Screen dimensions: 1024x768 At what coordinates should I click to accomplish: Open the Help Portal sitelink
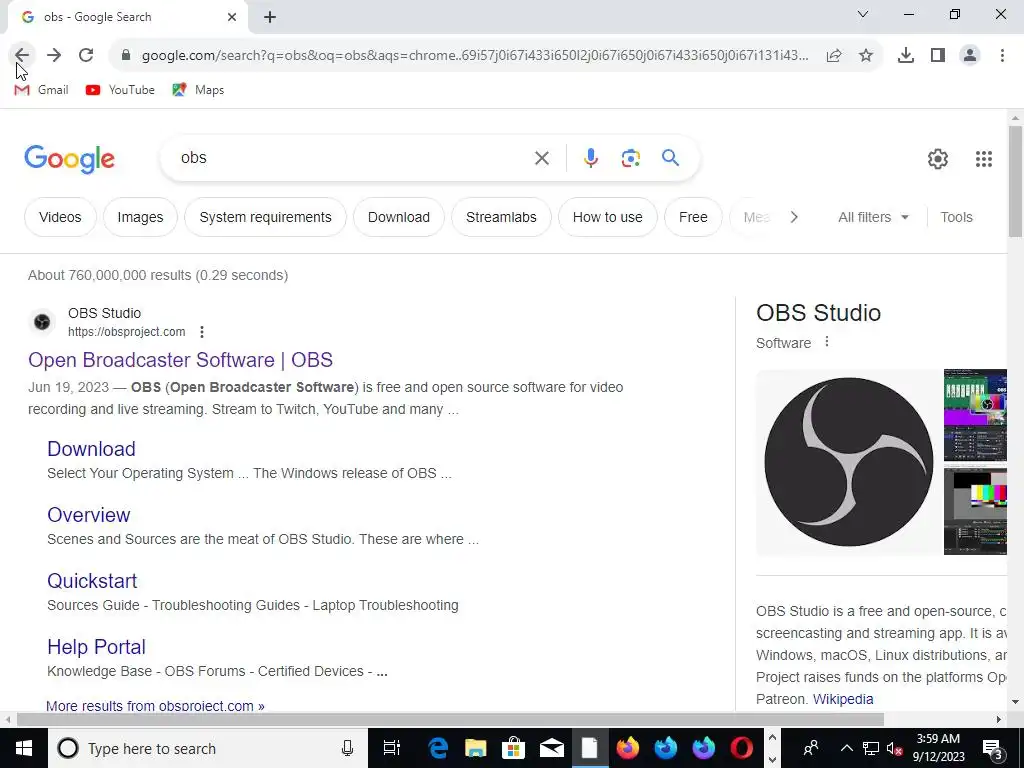pyautogui.click(x=97, y=647)
